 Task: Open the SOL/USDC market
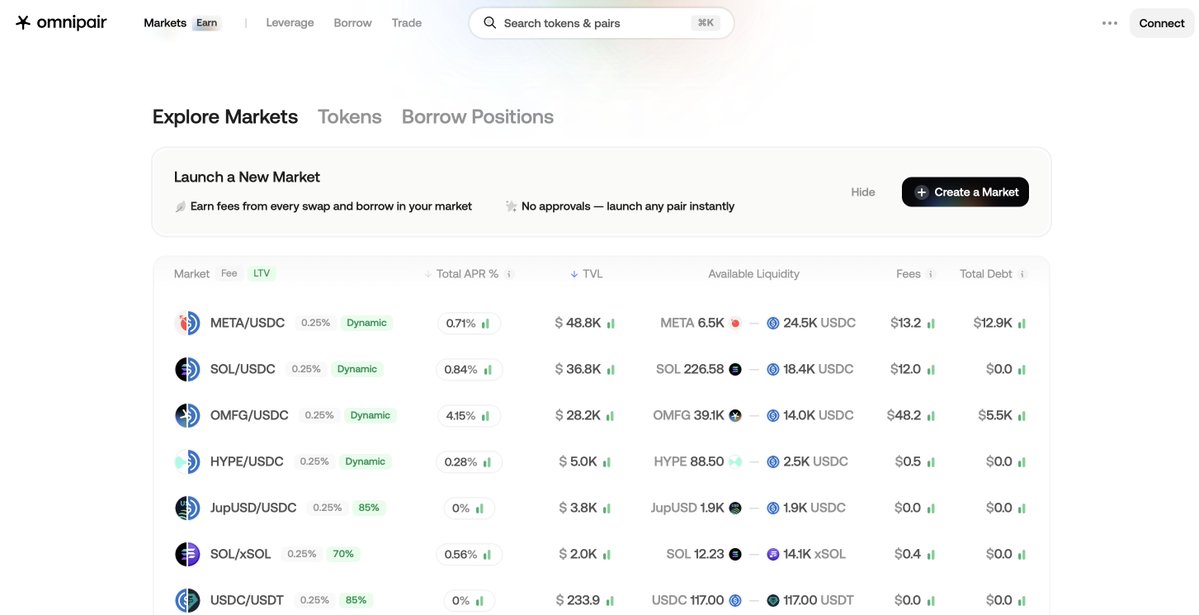pyautogui.click(x=242, y=369)
